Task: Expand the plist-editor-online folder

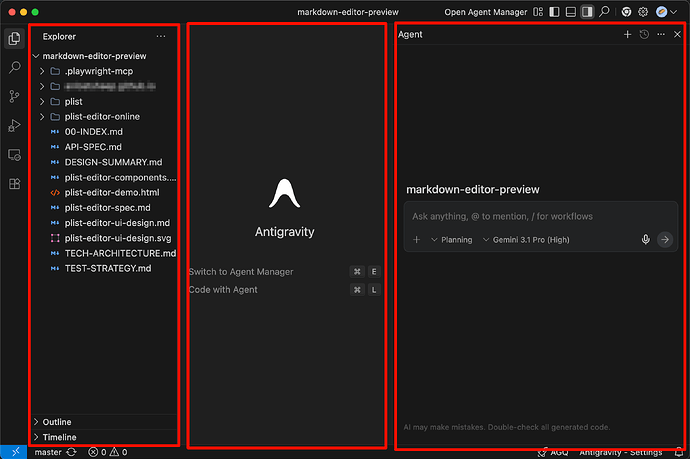Action: click(42, 117)
